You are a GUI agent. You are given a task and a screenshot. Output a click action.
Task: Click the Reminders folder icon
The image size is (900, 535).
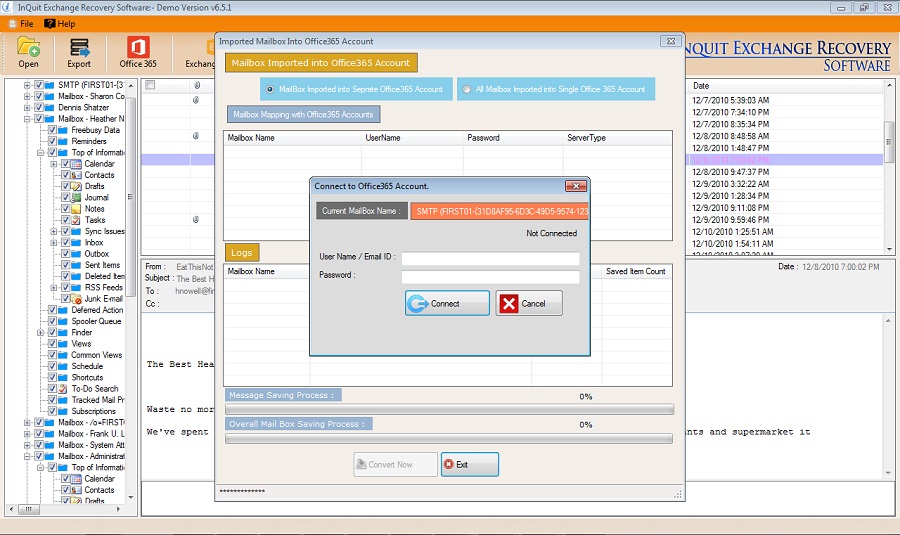[x=63, y=141]
